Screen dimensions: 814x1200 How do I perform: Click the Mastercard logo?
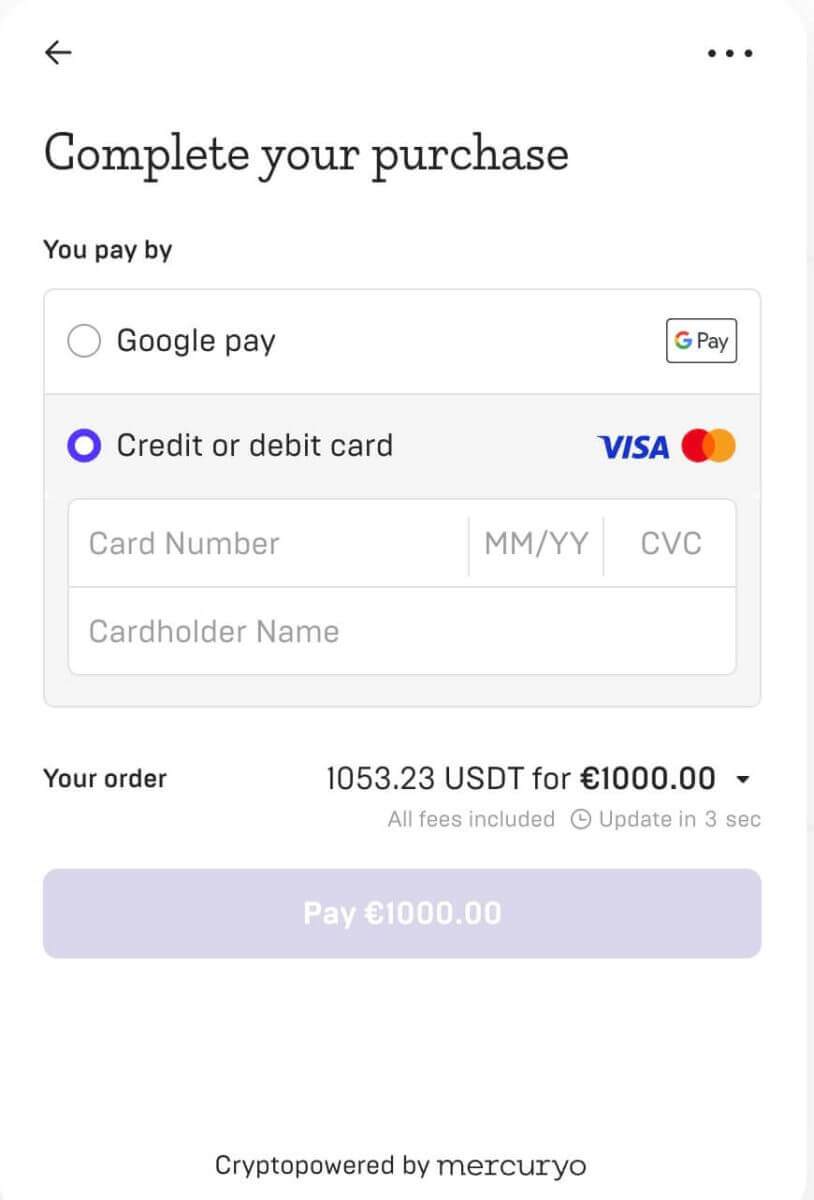709,446
